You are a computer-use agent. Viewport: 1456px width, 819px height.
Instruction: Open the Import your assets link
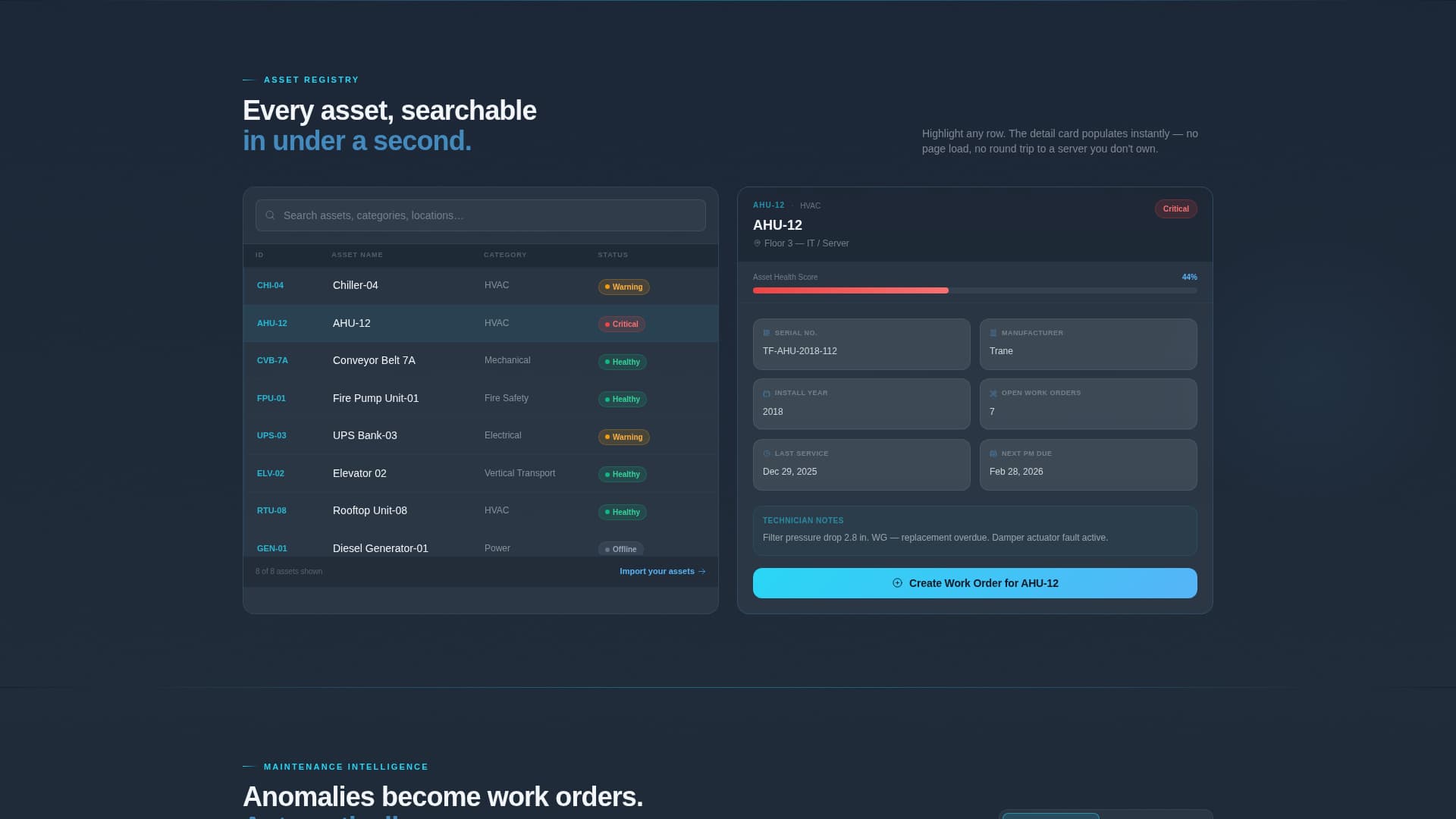click(663, 572)
